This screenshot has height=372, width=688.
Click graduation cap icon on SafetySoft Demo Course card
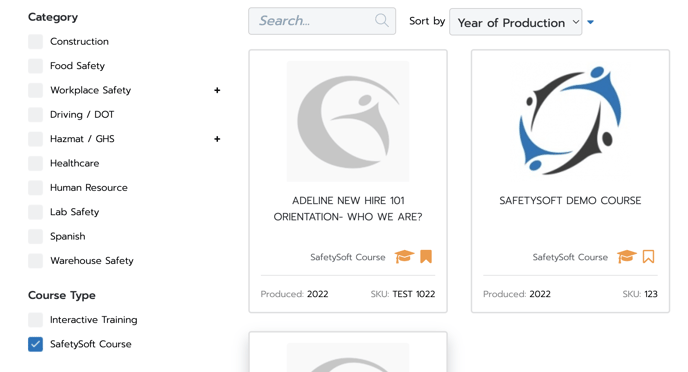point(627,256)
